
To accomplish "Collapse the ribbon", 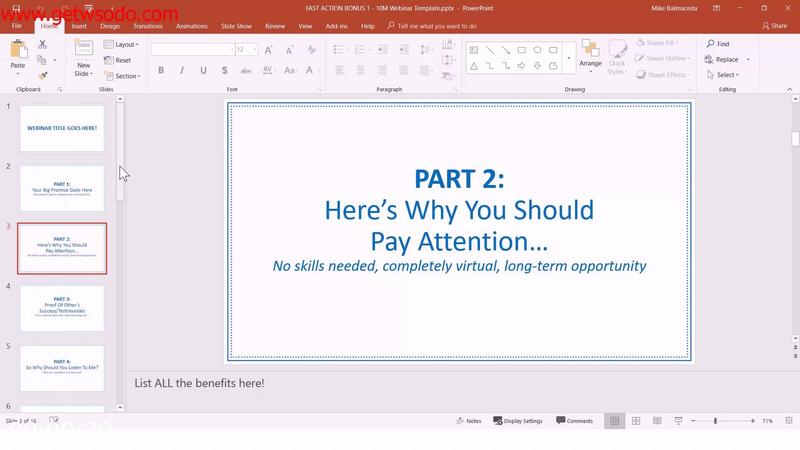I will 789,89.
